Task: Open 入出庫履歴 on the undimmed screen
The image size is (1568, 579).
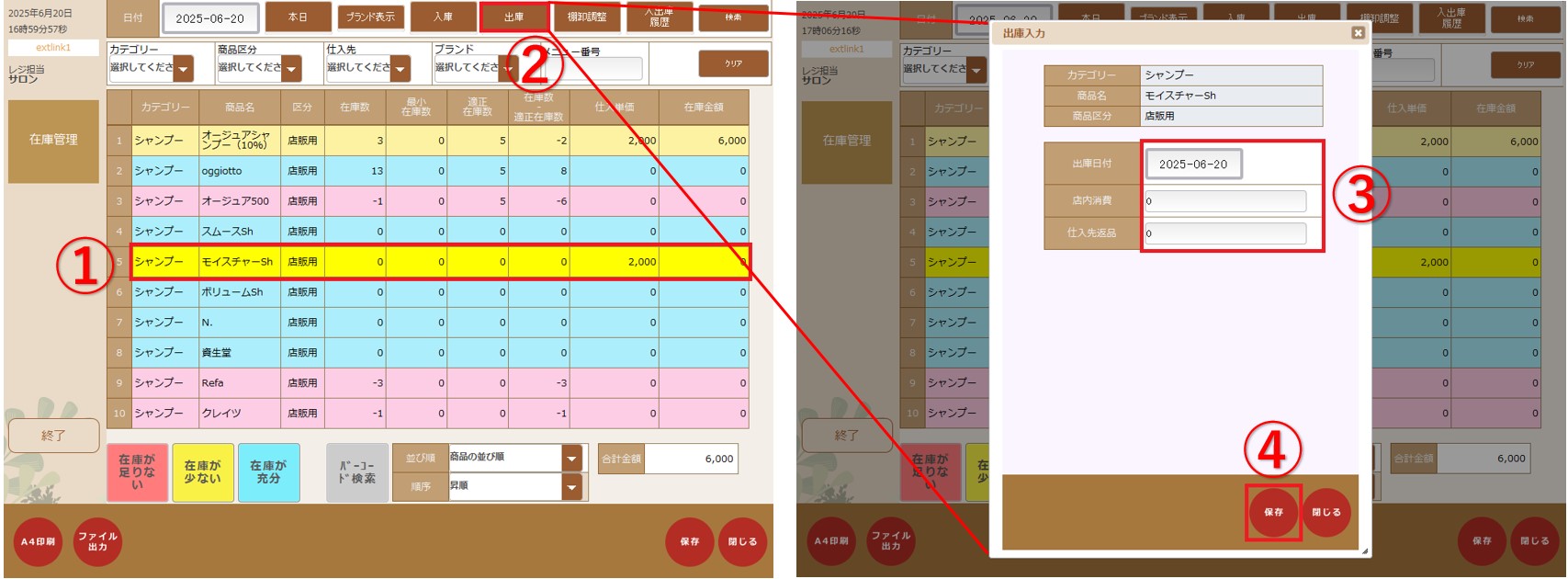Action: coord(660,17)
